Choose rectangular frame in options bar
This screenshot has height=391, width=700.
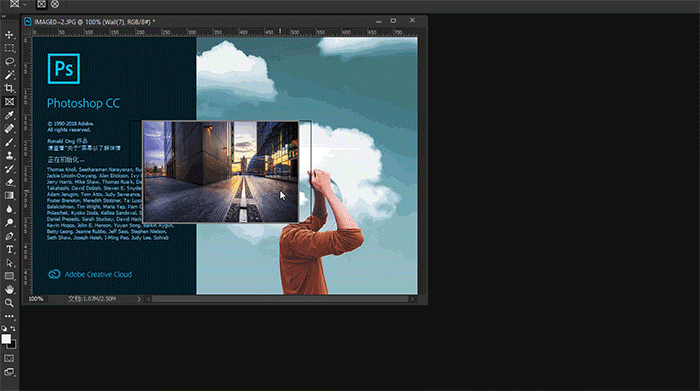click(41, 4)
